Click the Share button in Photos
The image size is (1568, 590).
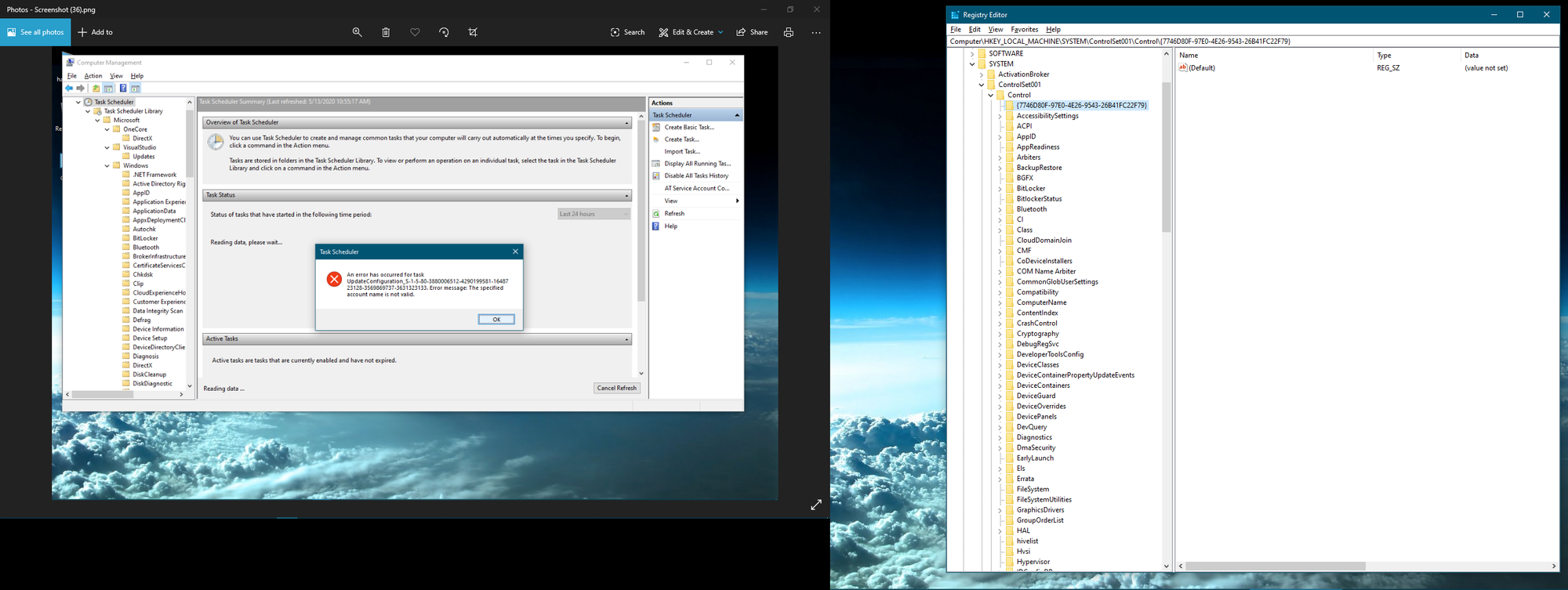click(752, 32)
